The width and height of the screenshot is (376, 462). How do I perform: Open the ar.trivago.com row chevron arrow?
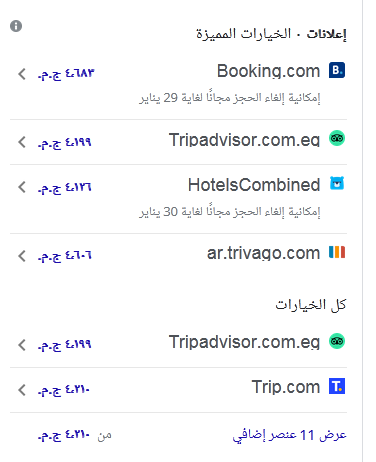pos(22,256)
